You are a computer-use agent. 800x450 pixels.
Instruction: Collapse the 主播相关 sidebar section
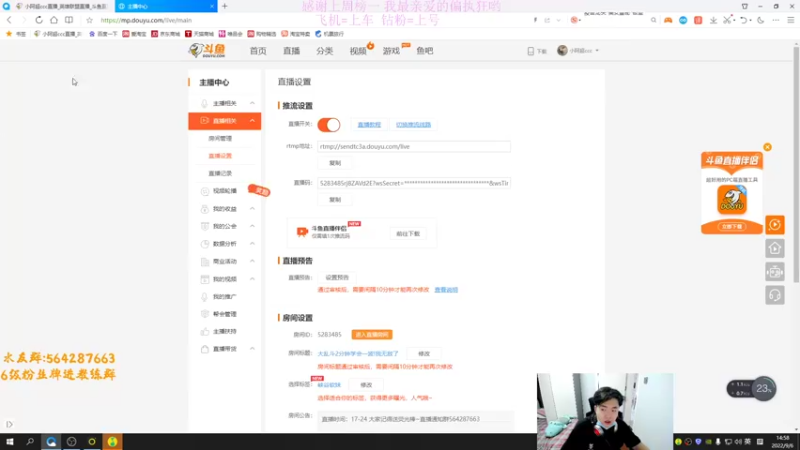(252, 103)
